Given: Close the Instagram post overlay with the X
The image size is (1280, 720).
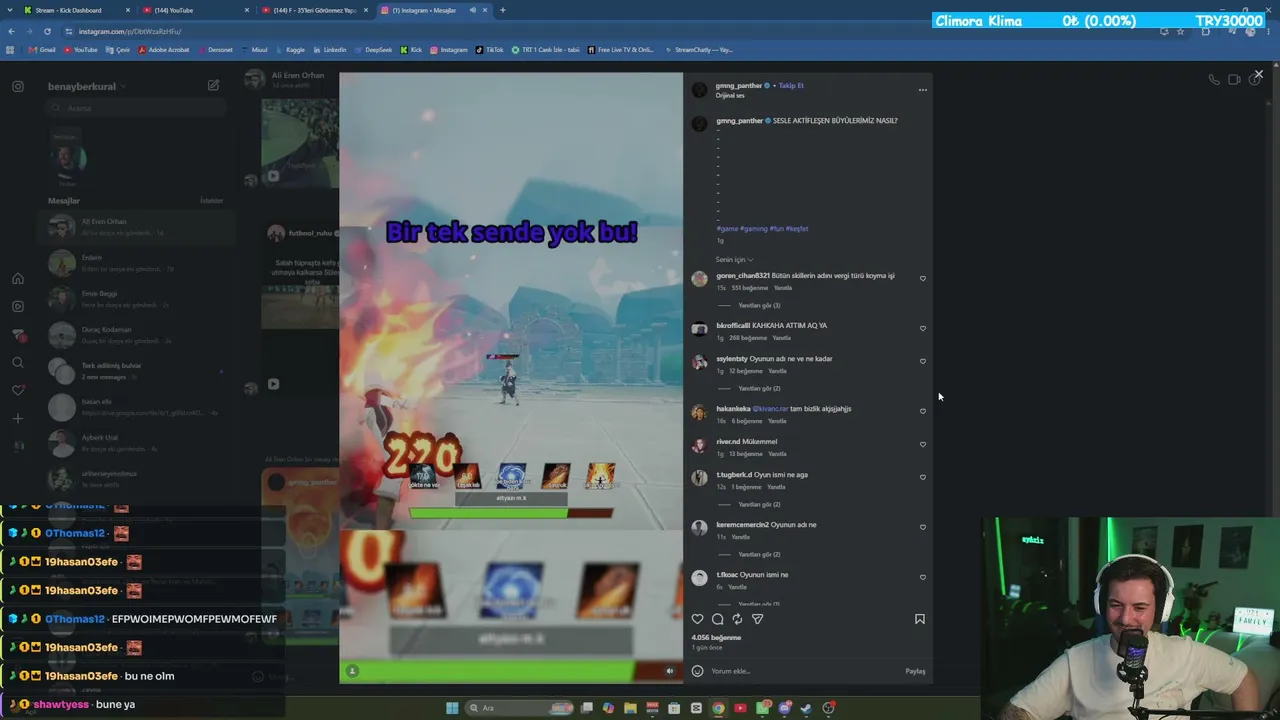Looking at the screenshot, I should pos(1259,74).
